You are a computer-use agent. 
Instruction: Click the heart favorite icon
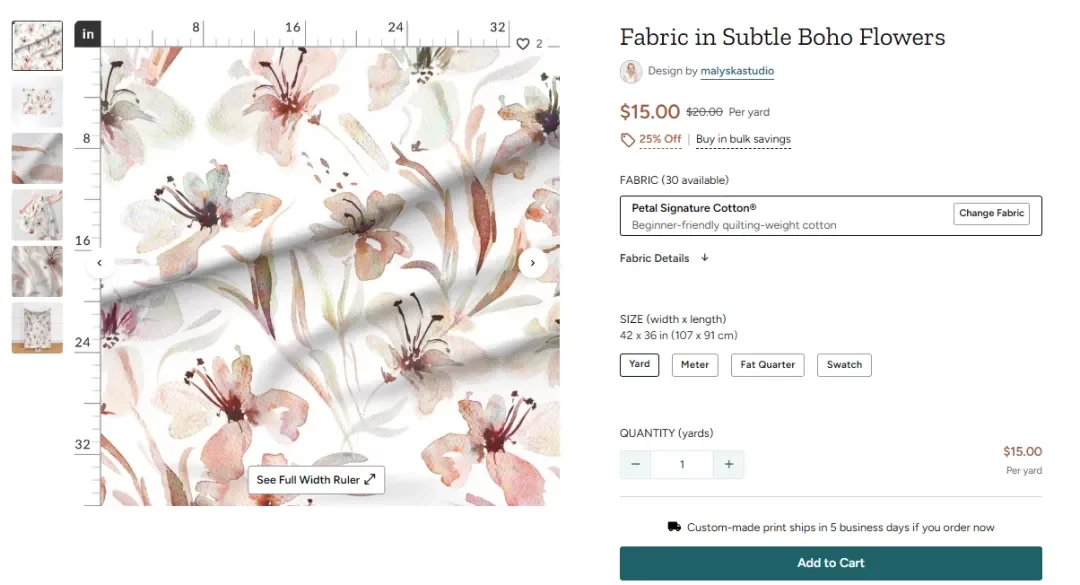point(522,44)
